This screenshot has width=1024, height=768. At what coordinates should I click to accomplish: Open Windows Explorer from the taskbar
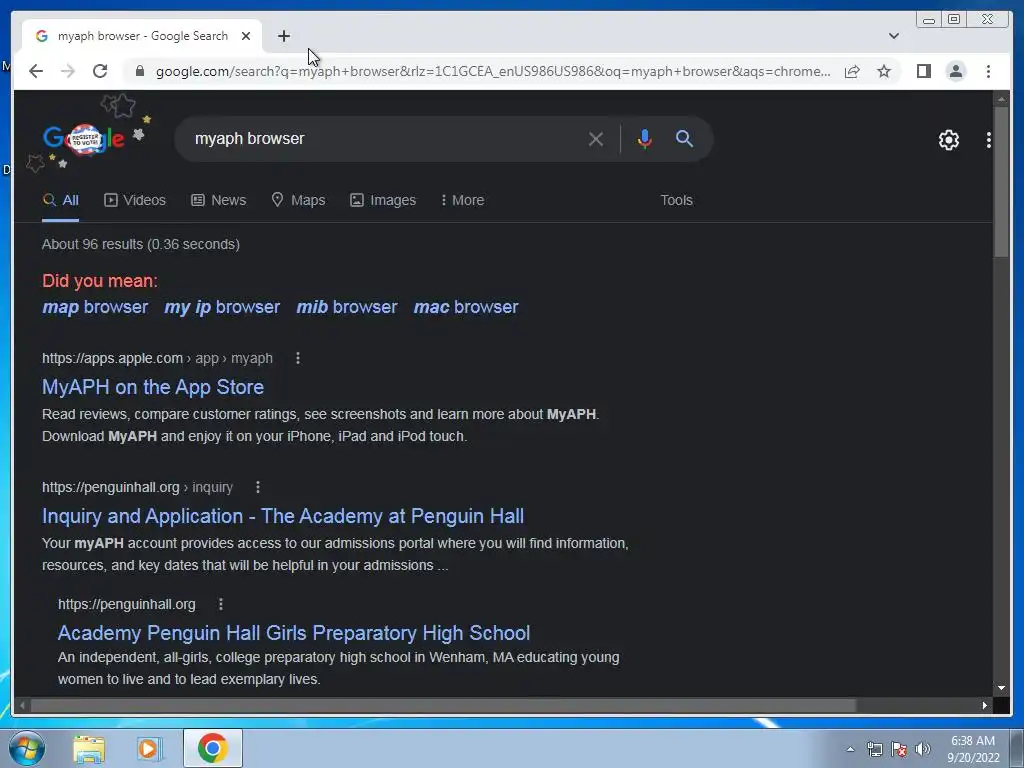pos(89,748)
